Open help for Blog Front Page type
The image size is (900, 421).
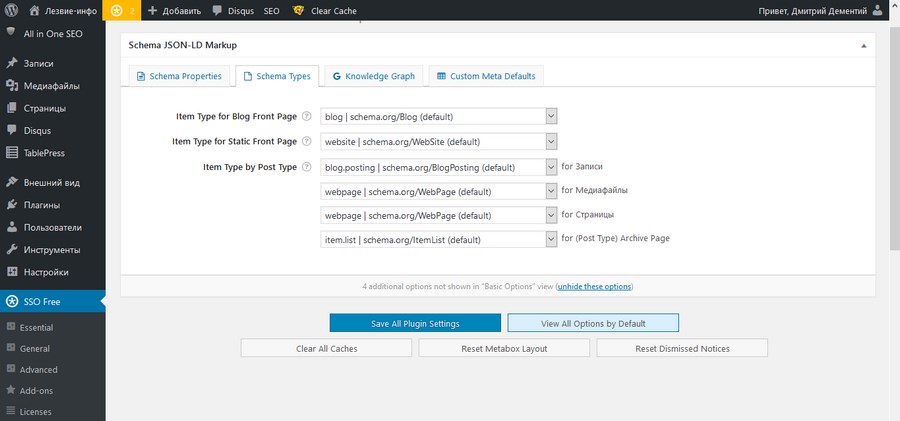pyautogui.click(x=307, y=117)
